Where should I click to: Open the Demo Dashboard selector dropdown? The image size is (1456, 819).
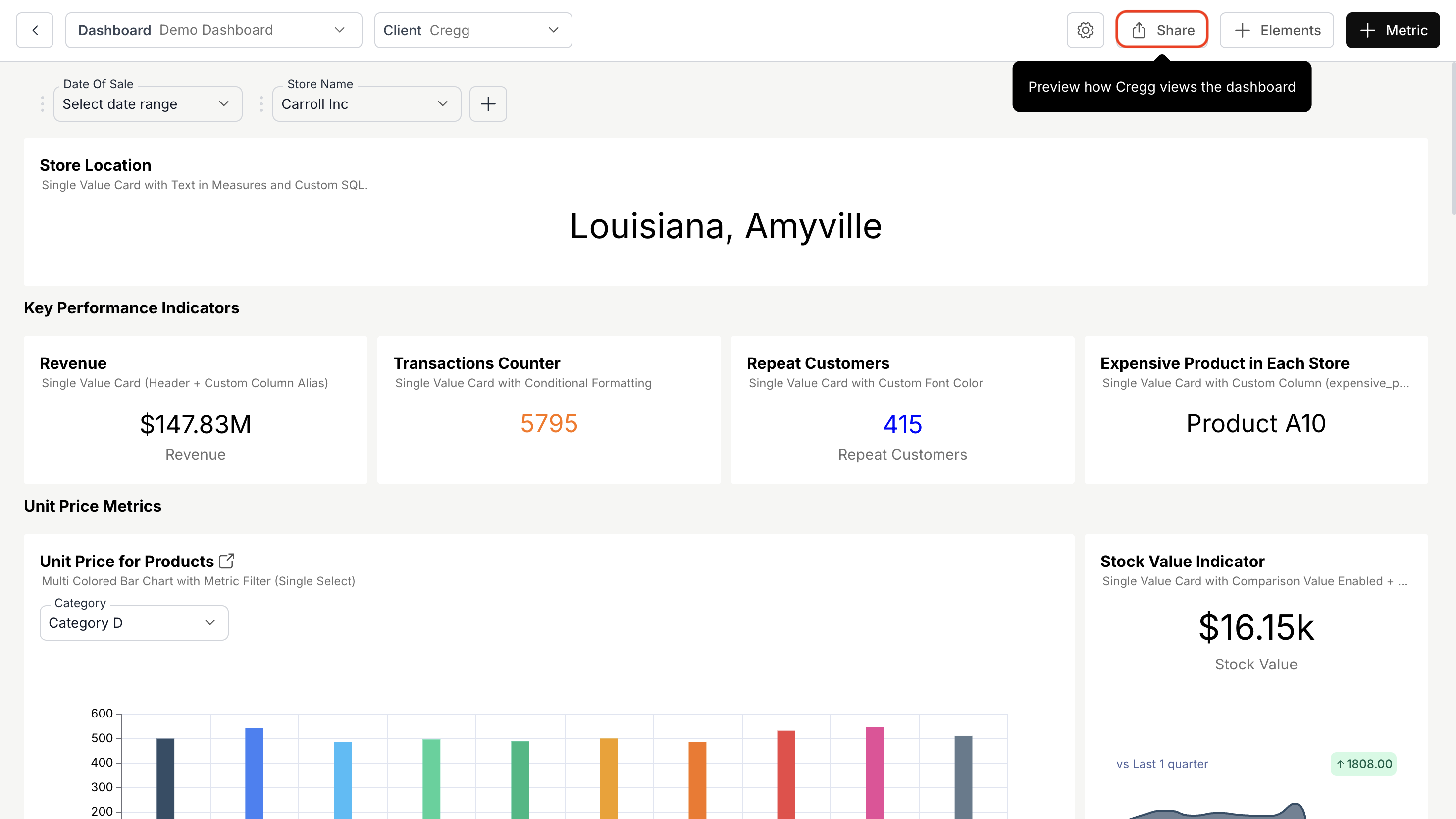click(339, 30)
